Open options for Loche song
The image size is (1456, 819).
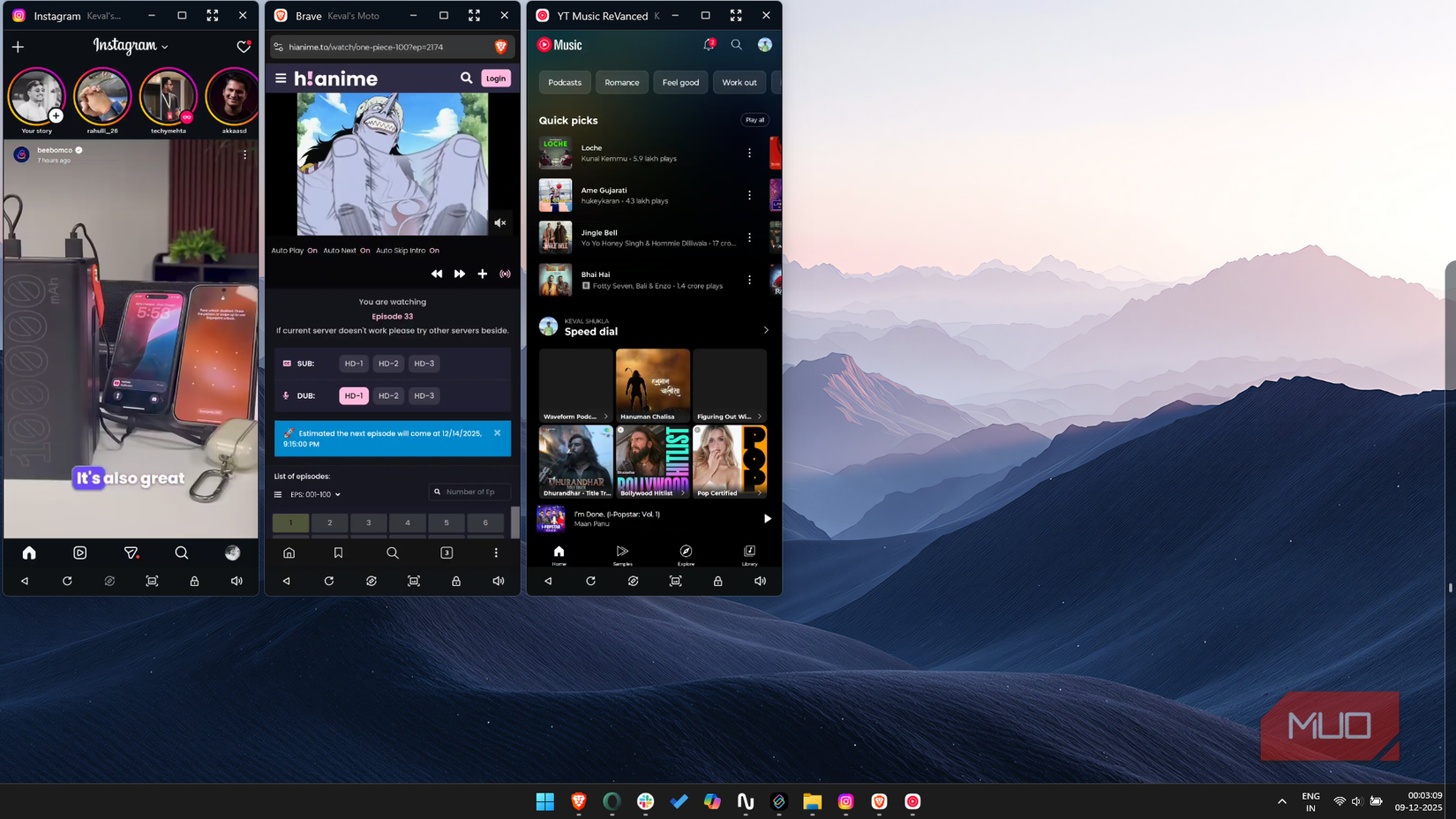[x=749, y=153]
